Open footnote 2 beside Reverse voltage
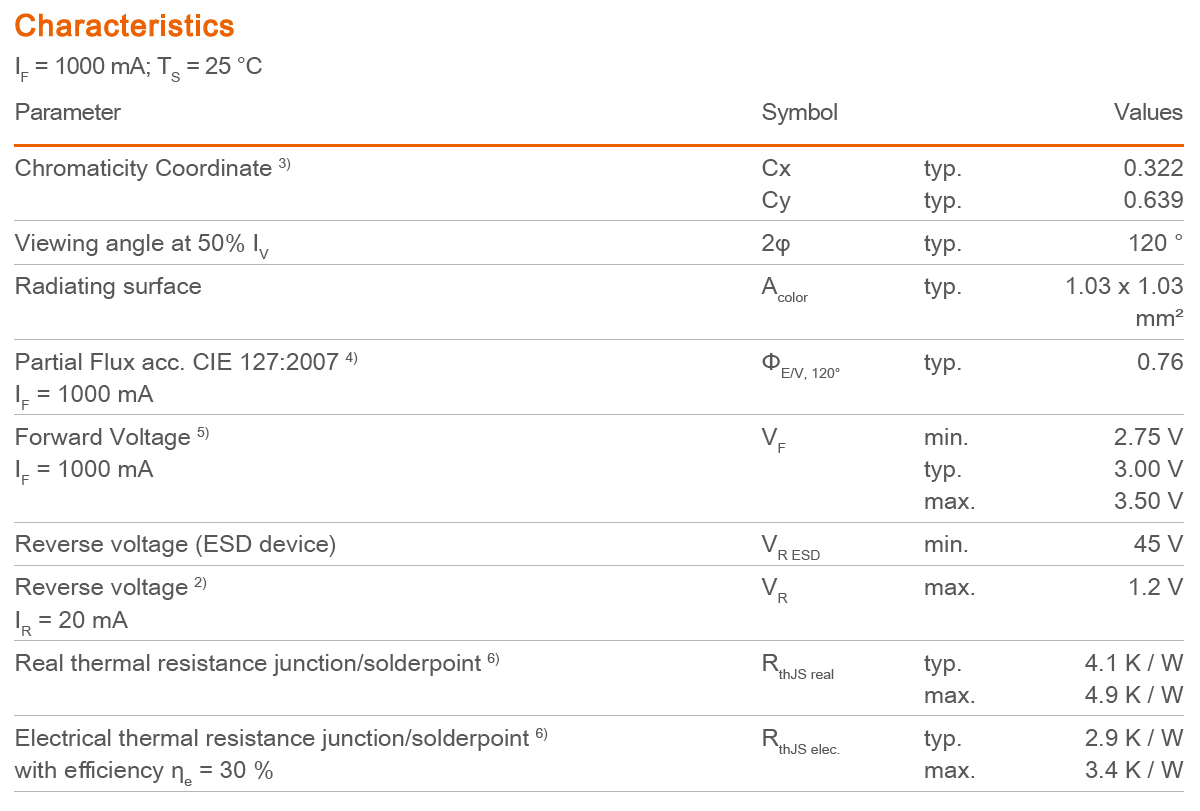This screenshot has height=811, width=1200. pyautogui.click(x=200, y=583)
